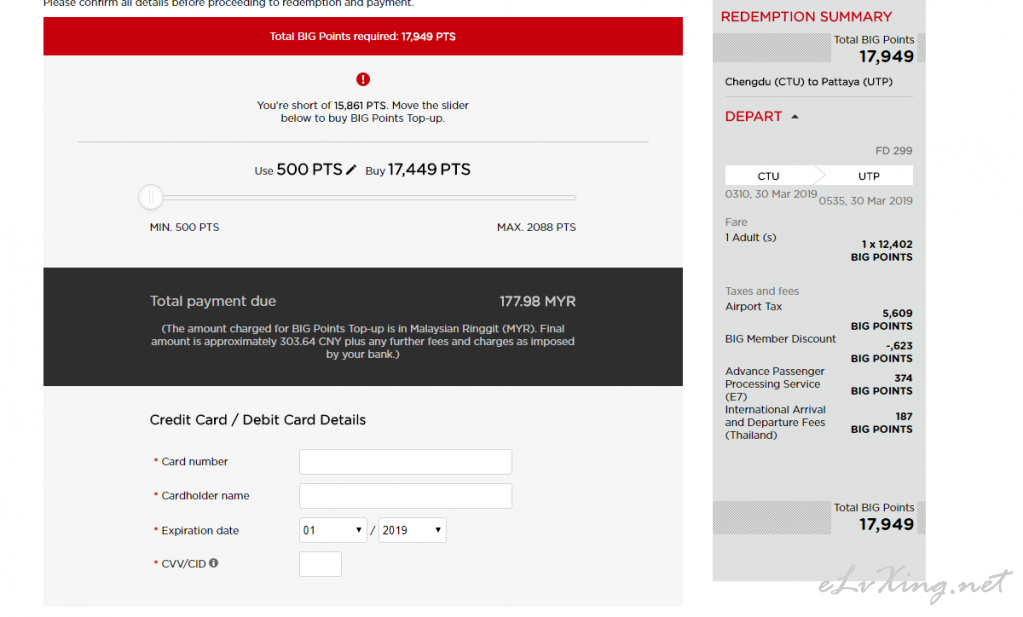Screen dimensions: 1023x617
Task: Click the BIG Points slider track
Action: 363,197
